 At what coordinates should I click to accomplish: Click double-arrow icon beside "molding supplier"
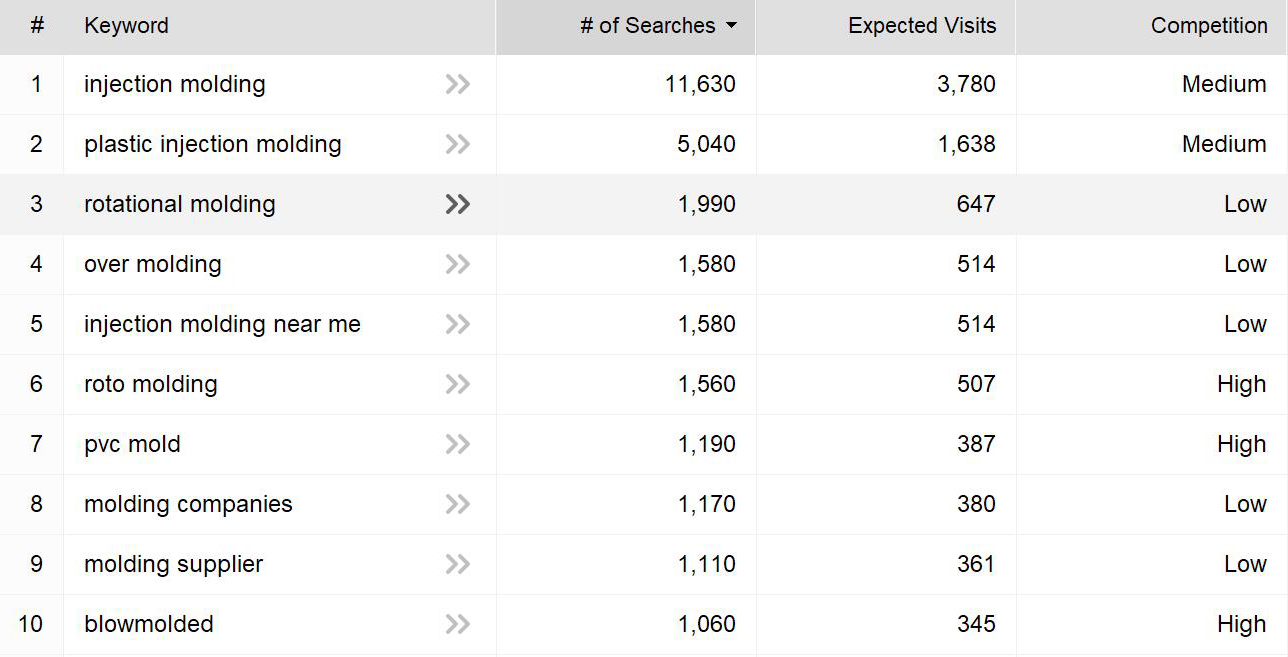pos(458,565)
